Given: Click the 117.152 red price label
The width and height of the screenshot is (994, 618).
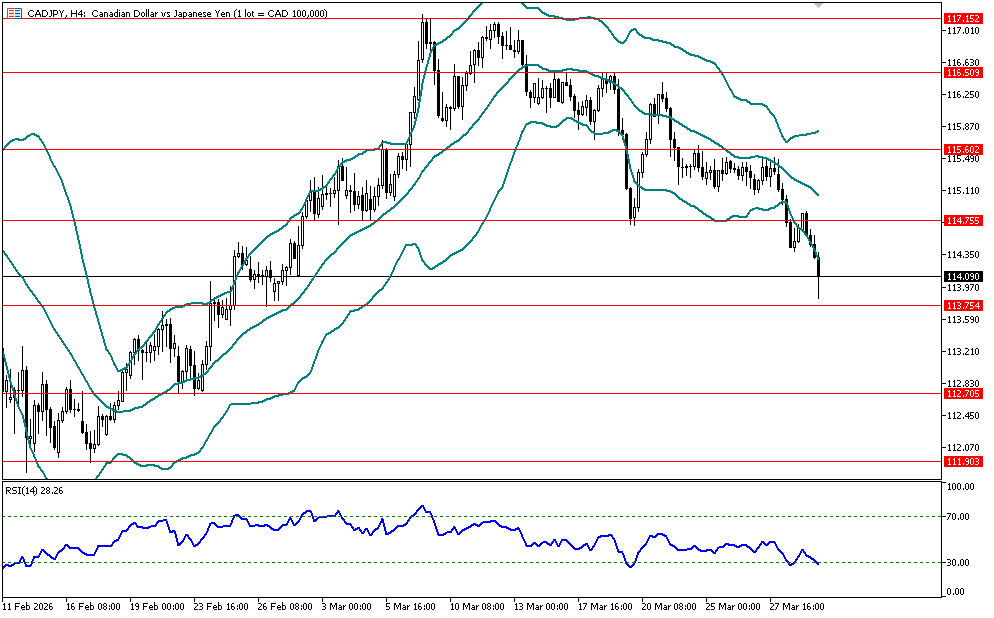Looking at the screenshot, I should tap(964, 18).
